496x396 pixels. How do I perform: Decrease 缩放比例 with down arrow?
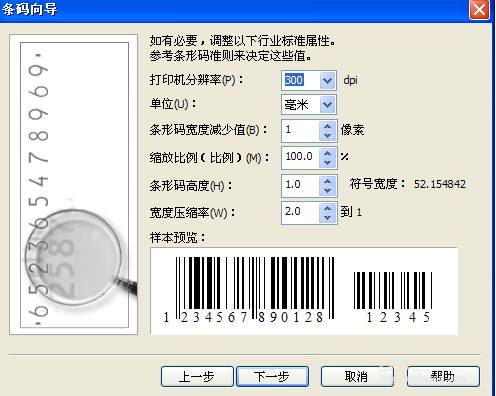tap(327, 163)
